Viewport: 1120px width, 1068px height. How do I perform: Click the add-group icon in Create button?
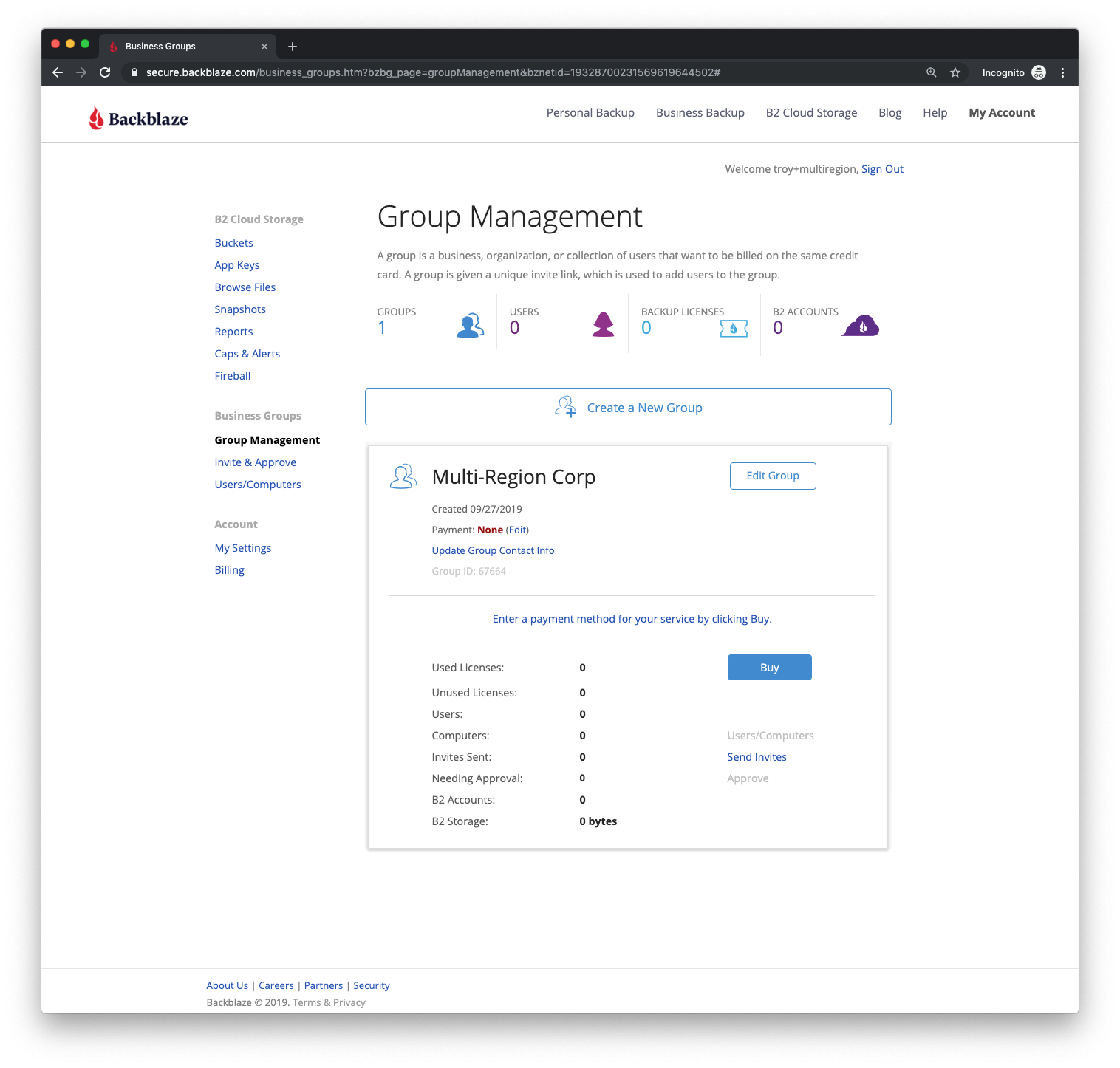click(566, 407)
